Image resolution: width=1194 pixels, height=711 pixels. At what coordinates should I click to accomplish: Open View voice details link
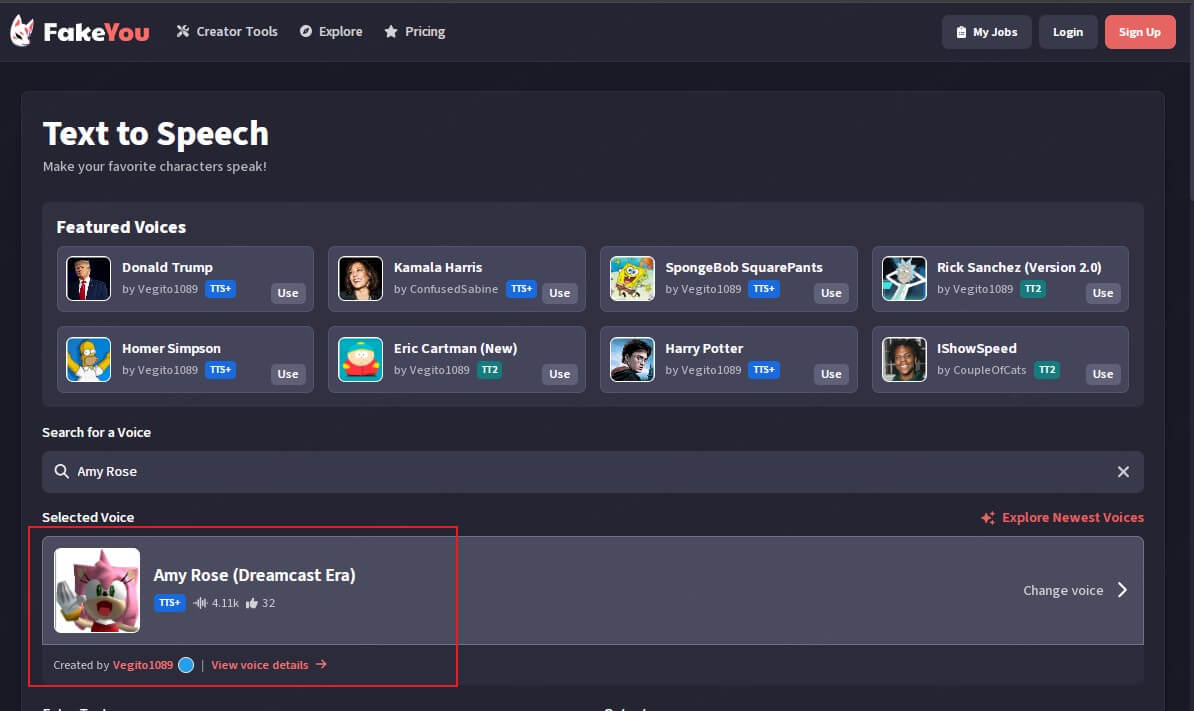pos(260,665)
